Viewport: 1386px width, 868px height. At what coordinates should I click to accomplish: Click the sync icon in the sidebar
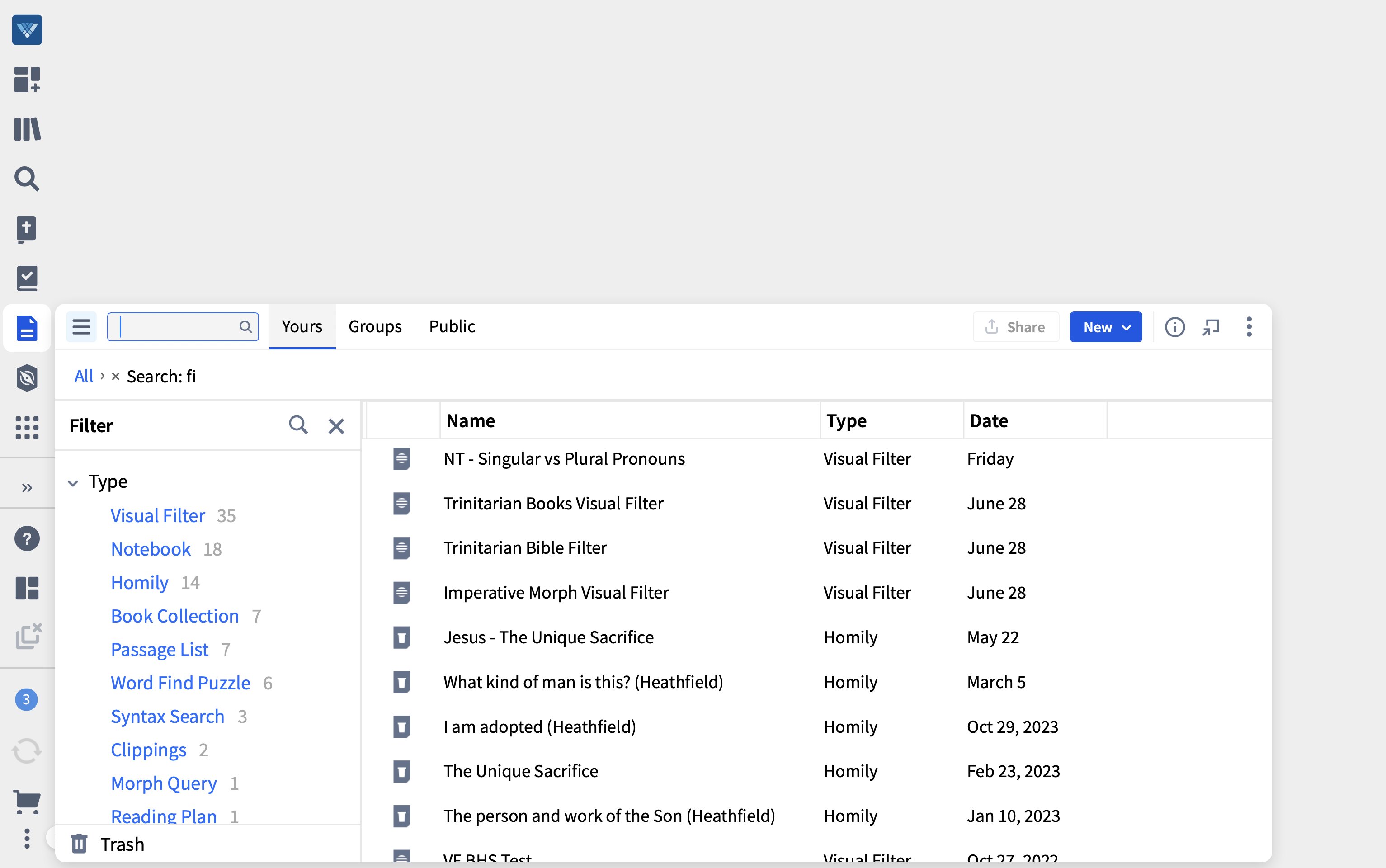(27, 750)
